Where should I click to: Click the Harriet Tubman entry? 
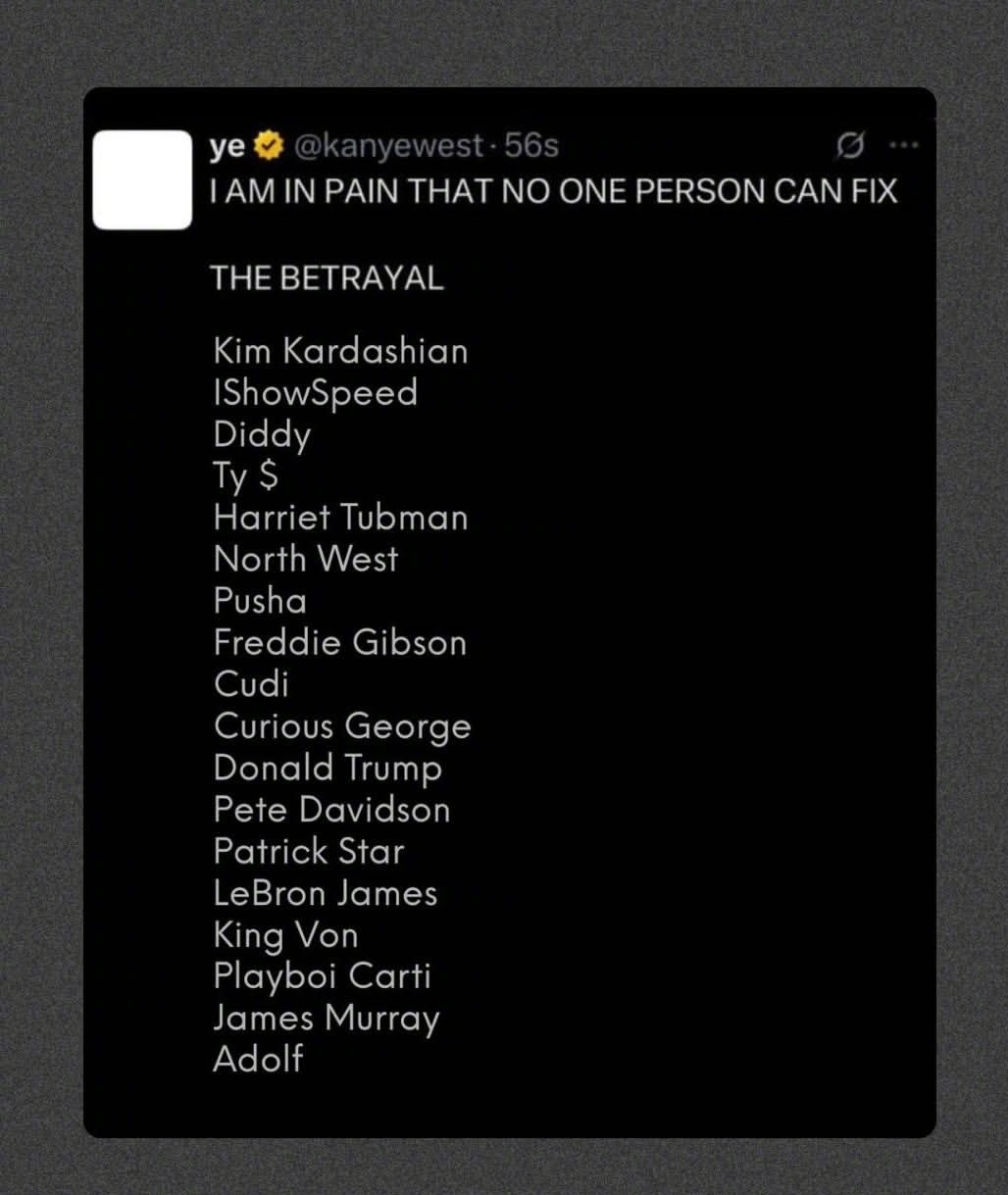(340, 518)
